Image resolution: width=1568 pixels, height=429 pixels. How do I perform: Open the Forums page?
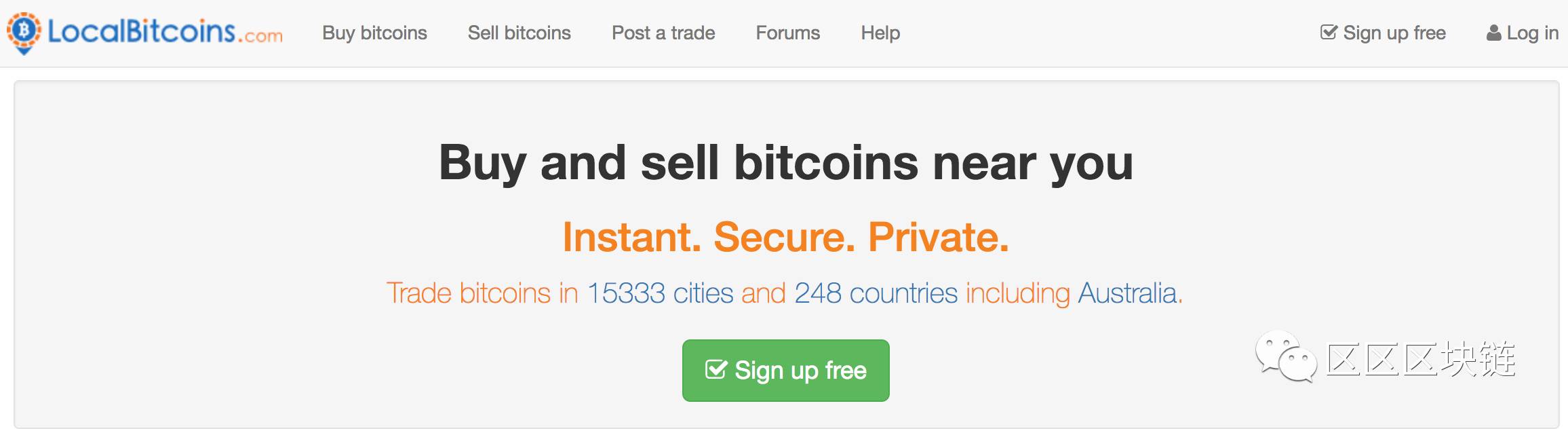[787, 33]
